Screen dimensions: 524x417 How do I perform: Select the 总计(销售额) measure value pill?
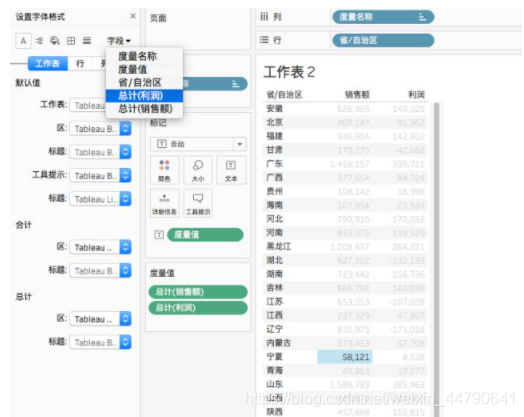[198, 292]
